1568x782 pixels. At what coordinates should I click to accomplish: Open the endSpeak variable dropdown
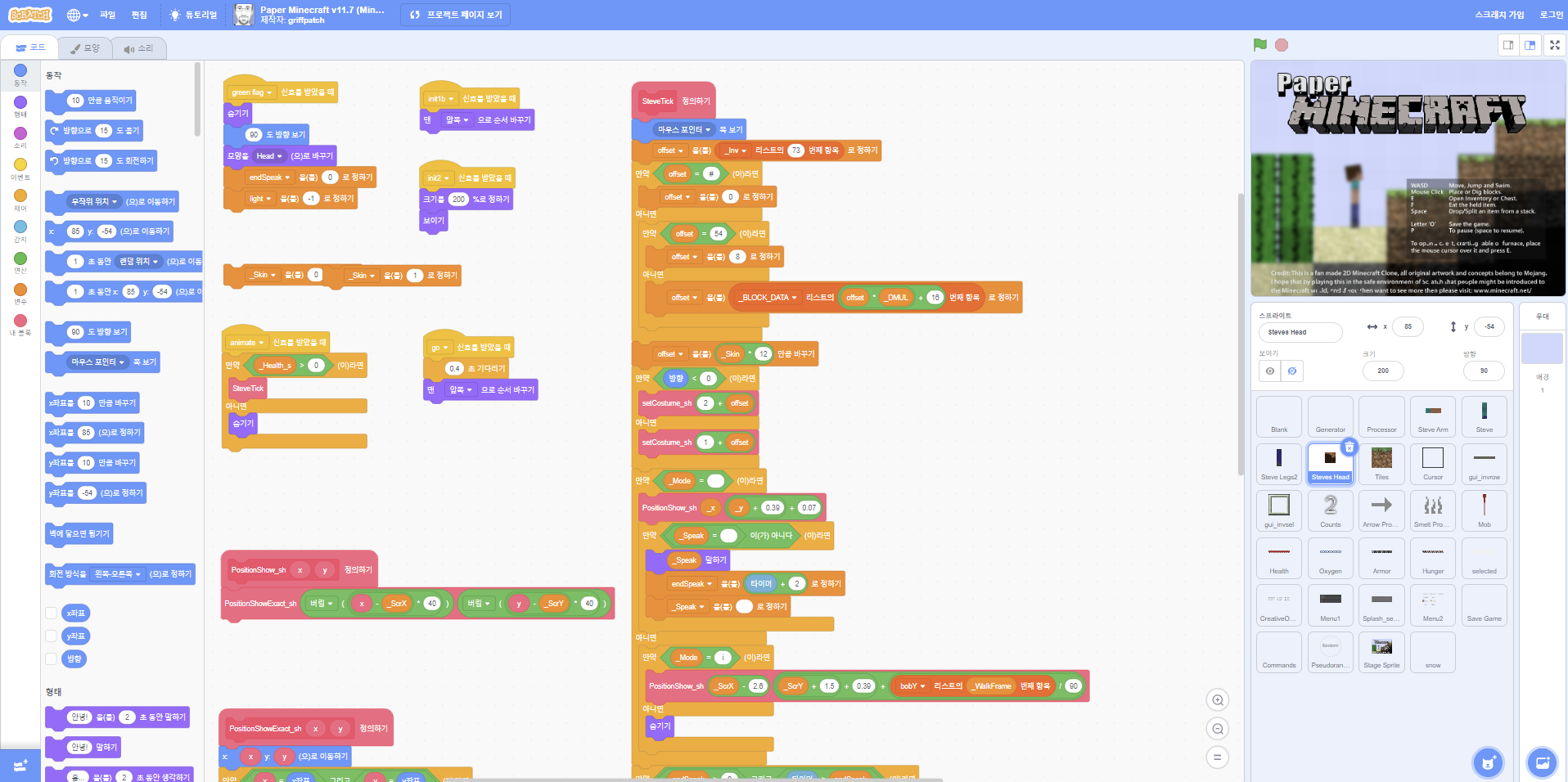[x=269, y=177]
